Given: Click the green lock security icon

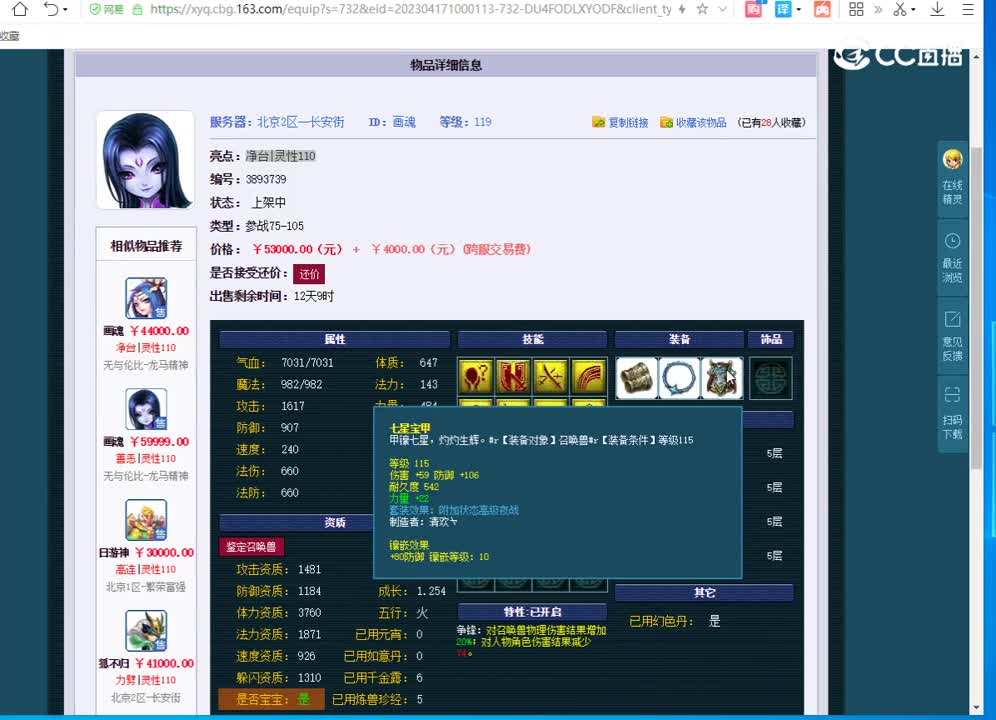Looking at the screenshot, I should tap(137, 10).
